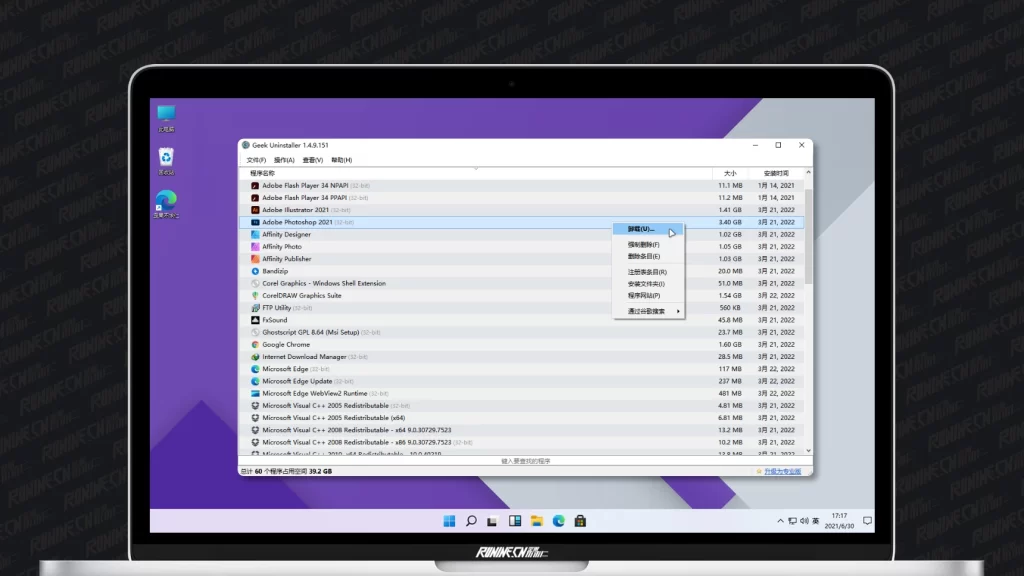Select 强制删除(F) in context menu

coord(643,244)
